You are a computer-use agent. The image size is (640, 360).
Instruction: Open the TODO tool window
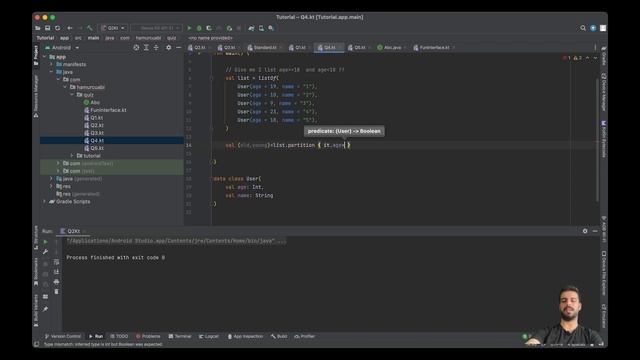pyautogui.click(x=119, y=336)
